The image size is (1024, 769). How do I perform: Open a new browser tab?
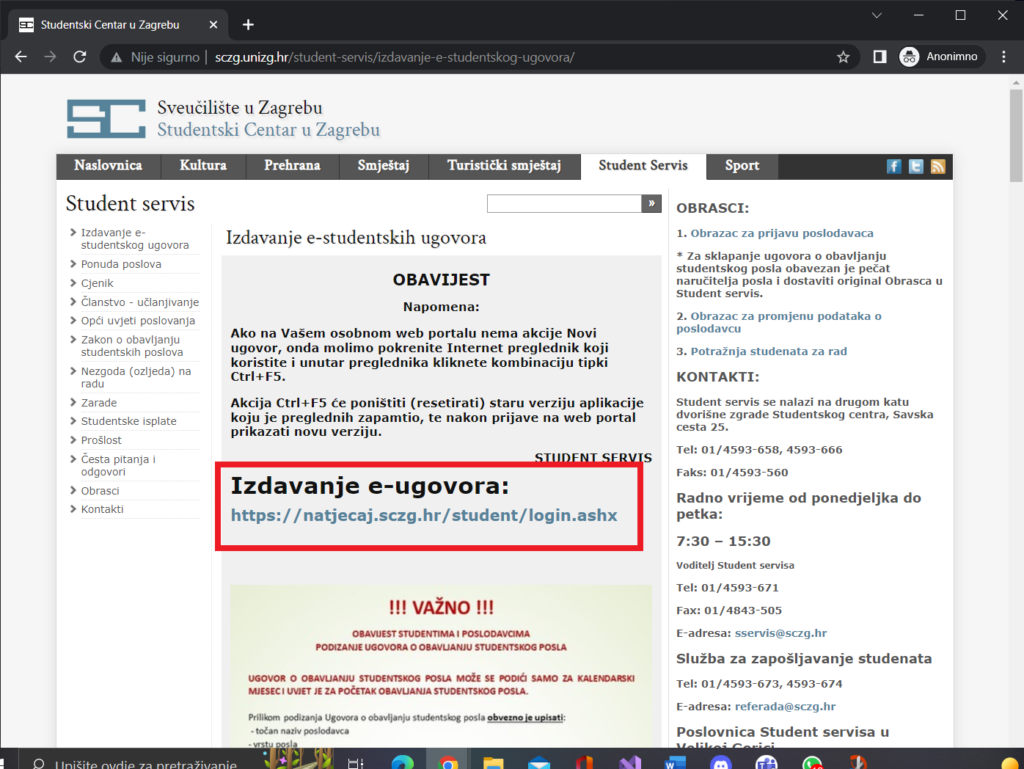click(248, 24)
